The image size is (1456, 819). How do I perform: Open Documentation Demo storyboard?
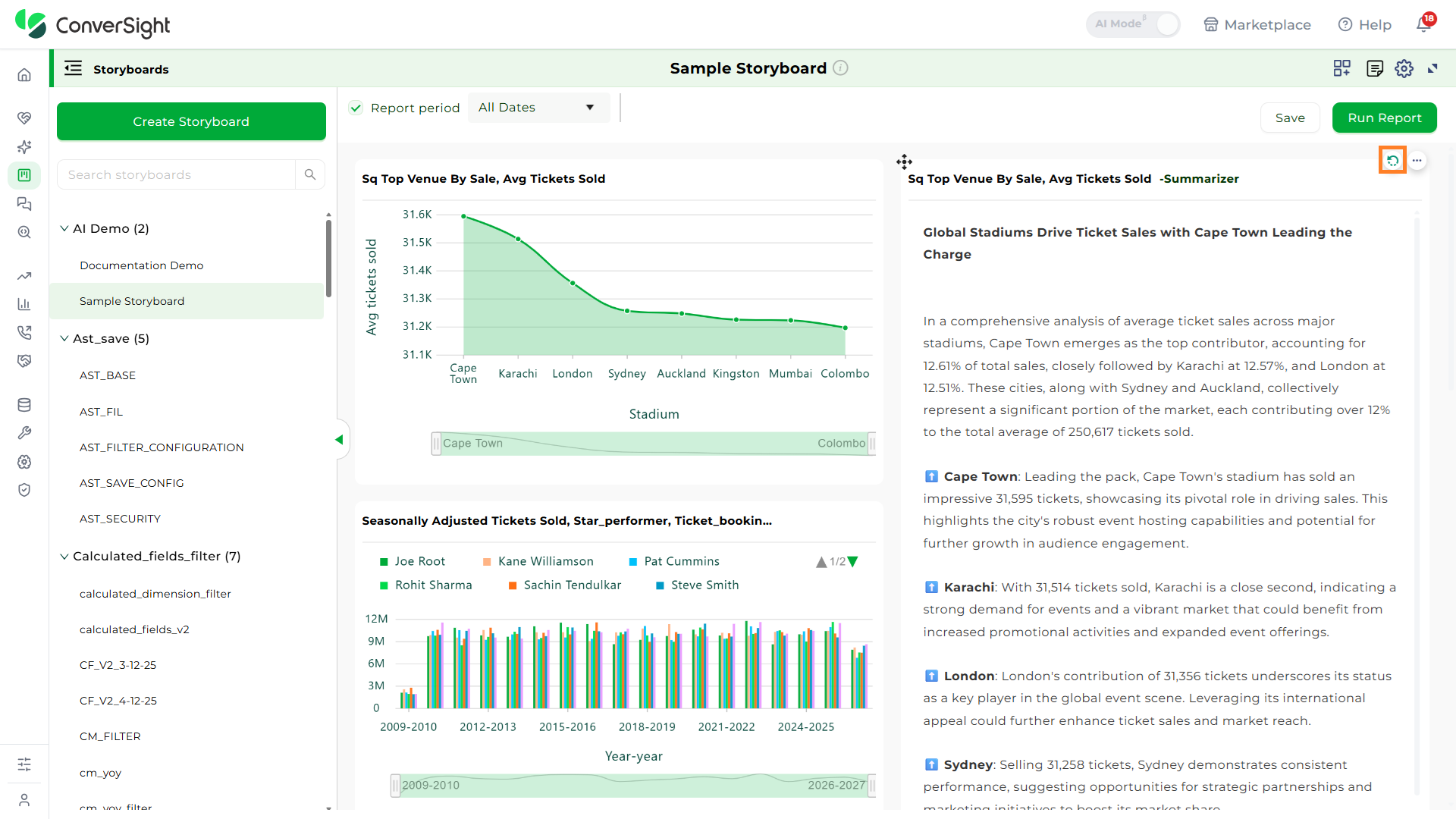pyautogui.click(x=141, y=265)
